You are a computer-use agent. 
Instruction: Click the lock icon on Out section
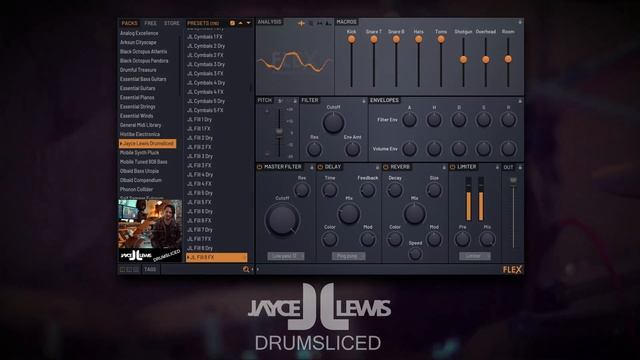click(520, 167)
